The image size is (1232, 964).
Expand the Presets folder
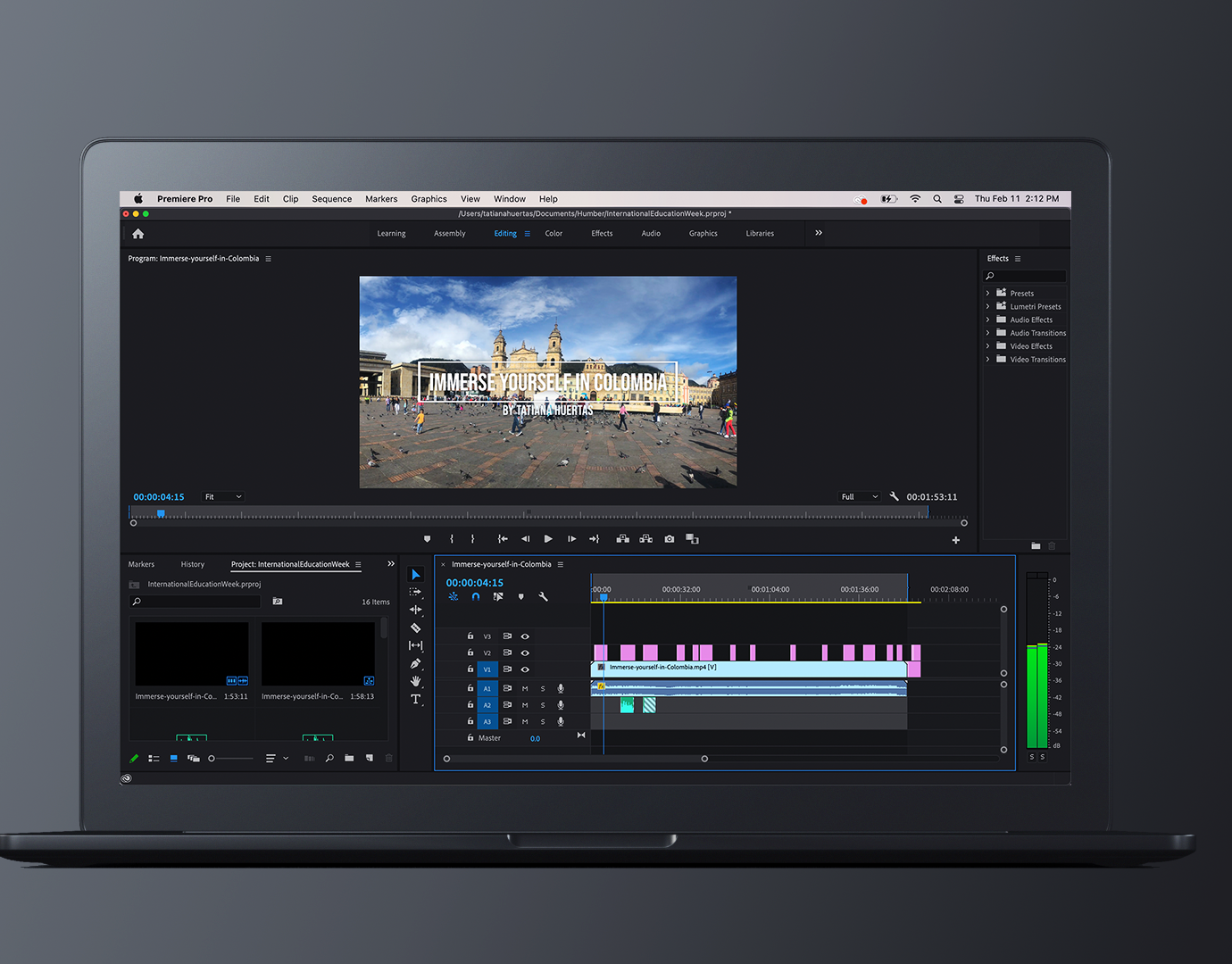[x=987, y=293]
